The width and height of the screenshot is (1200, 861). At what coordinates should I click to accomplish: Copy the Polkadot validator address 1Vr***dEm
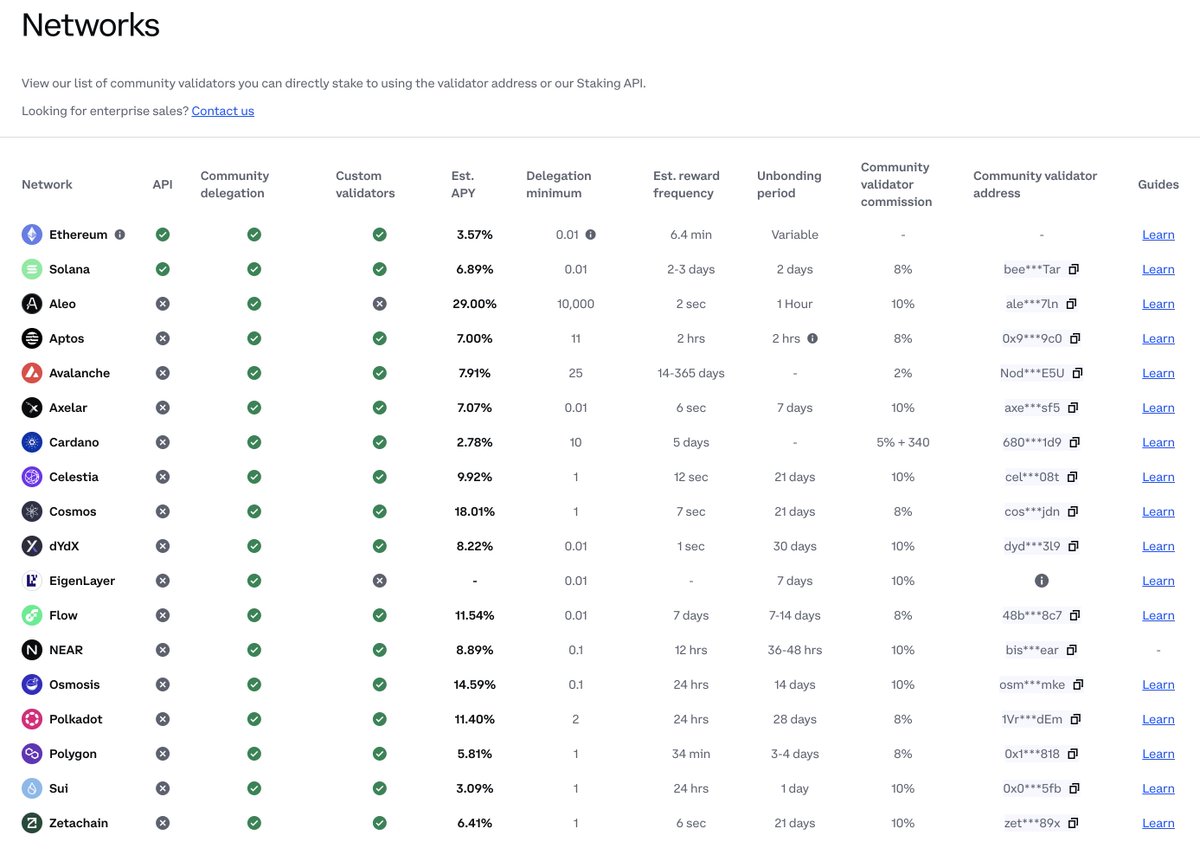tap(1075, 719)
